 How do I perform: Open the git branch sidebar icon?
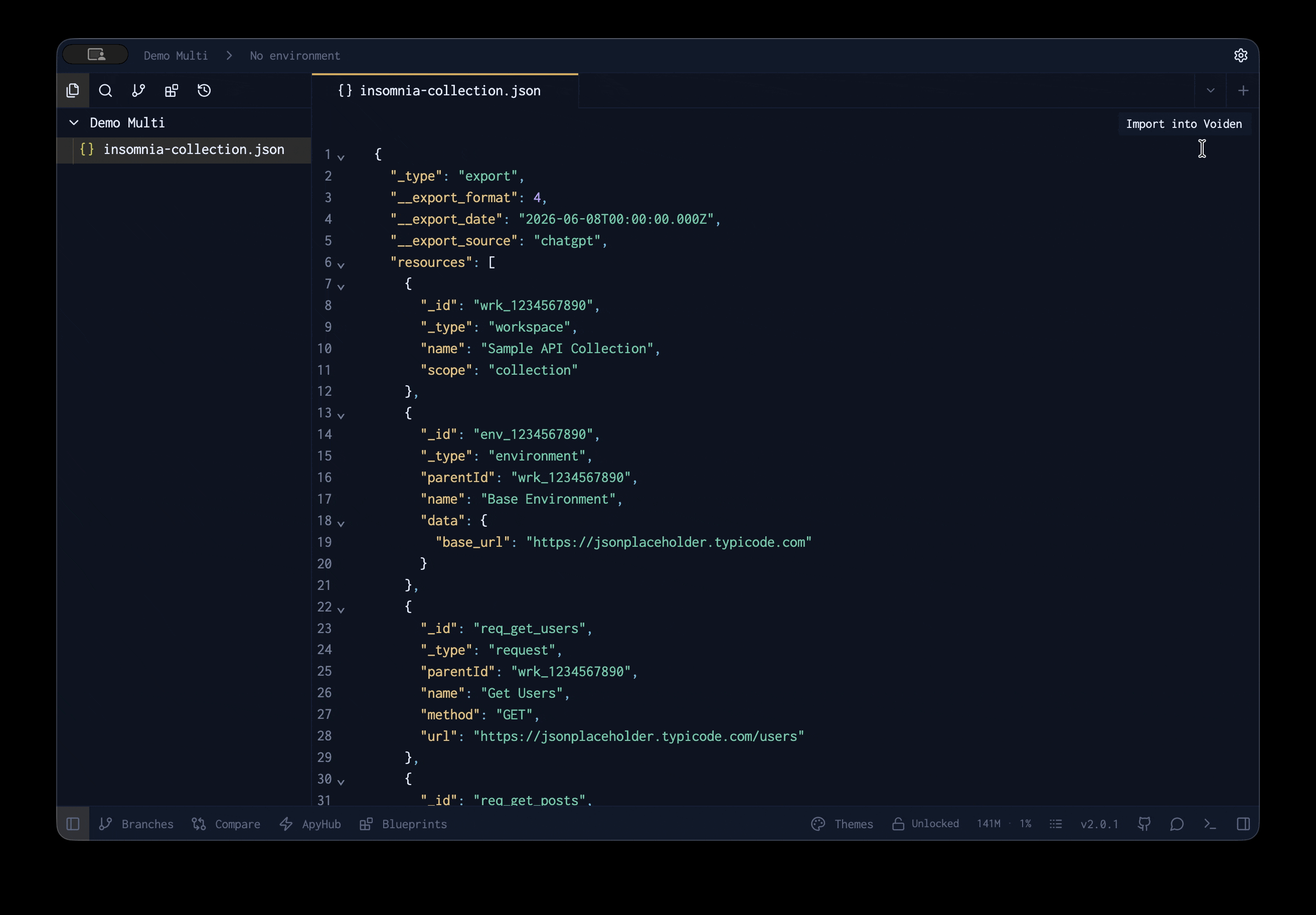[139, 91]
